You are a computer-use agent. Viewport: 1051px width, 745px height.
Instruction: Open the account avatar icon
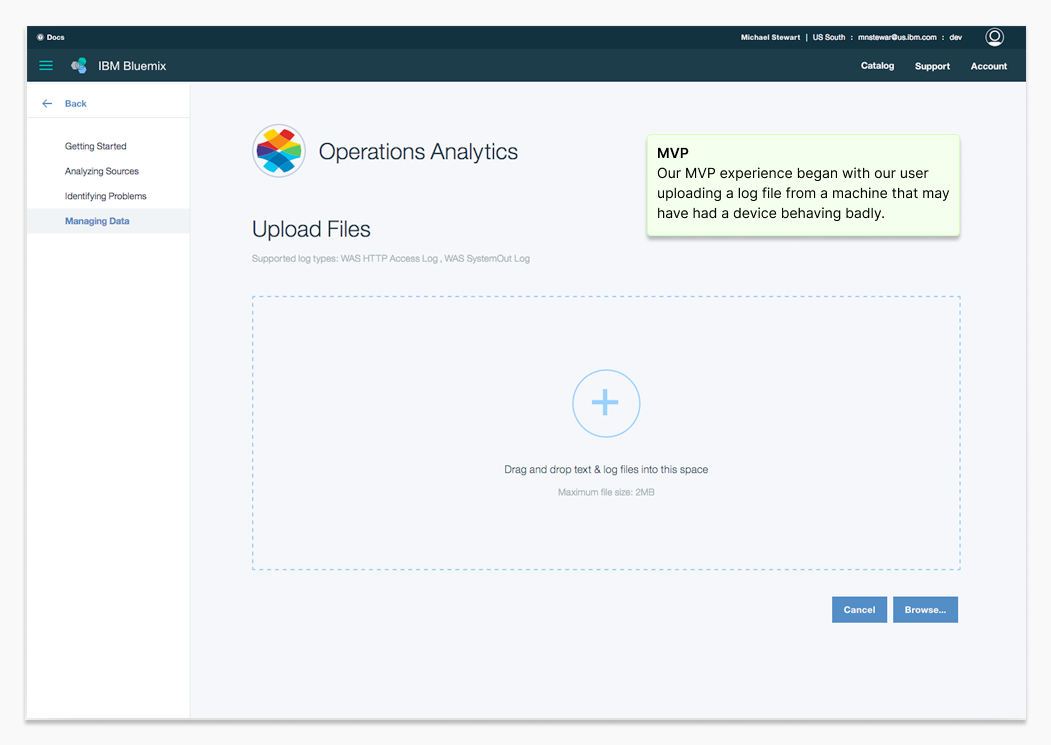994,36
